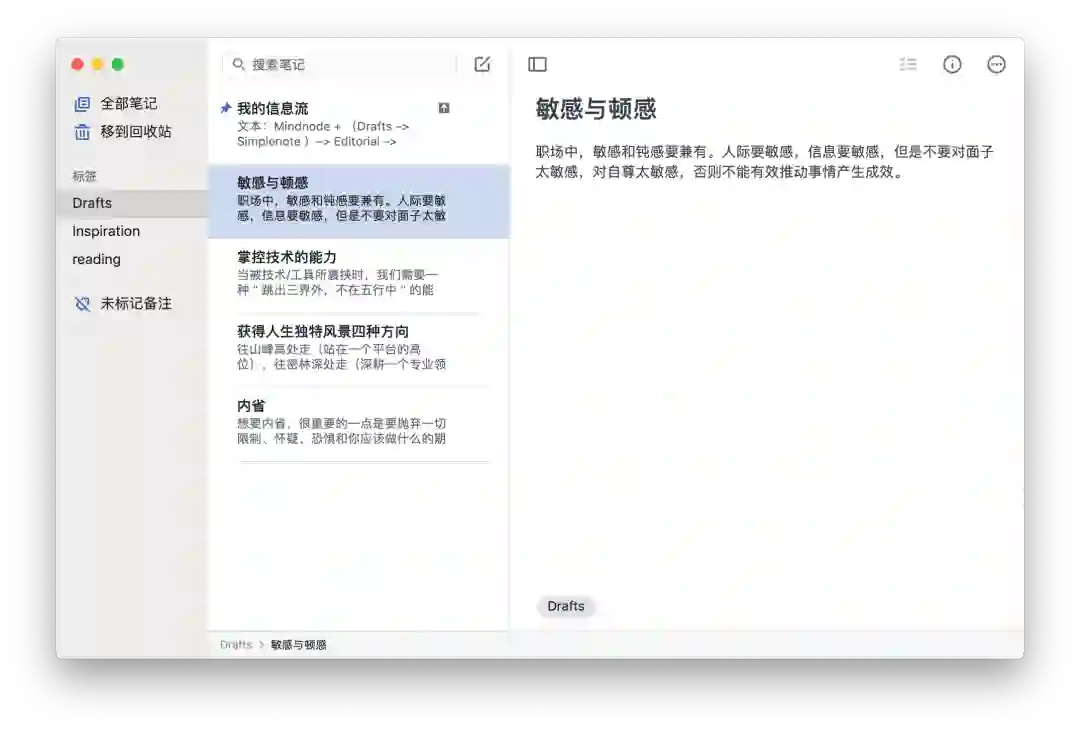Image resolution: width=1080 pixels, height=733 pixels.
Task: Toggle the sidebar panel icon
Action: [537, 65]
